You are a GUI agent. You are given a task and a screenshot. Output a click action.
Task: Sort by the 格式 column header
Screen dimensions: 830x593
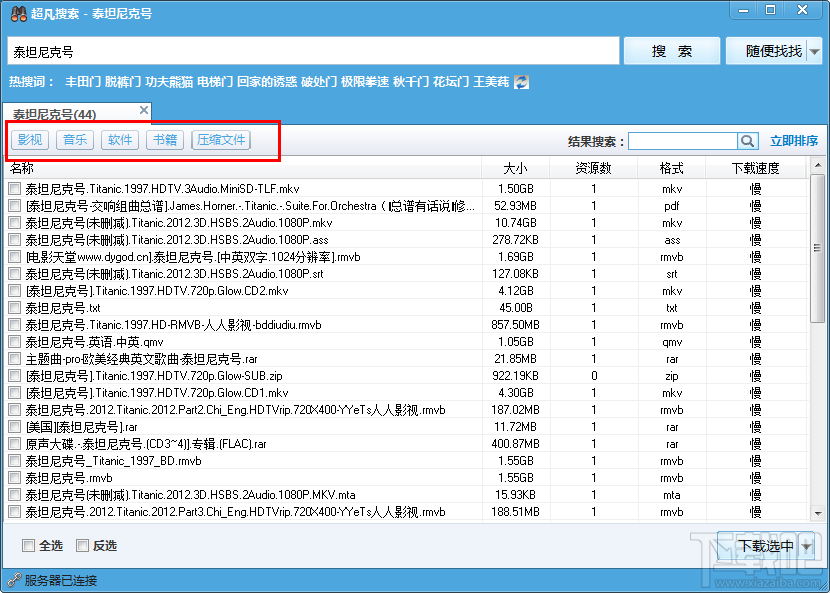(x=671, y=168)
